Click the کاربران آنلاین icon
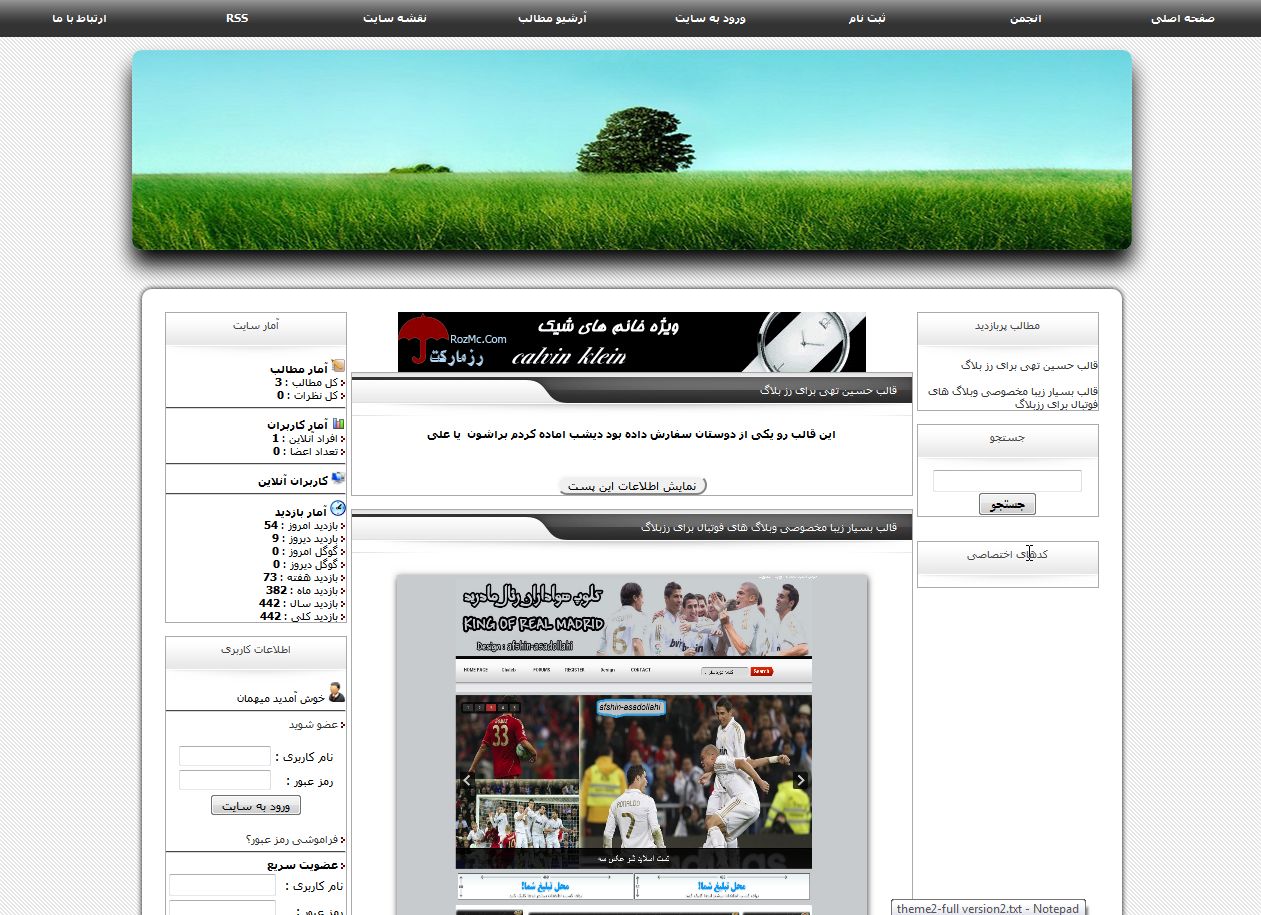 pyautogui.click(x=338, y=479)
